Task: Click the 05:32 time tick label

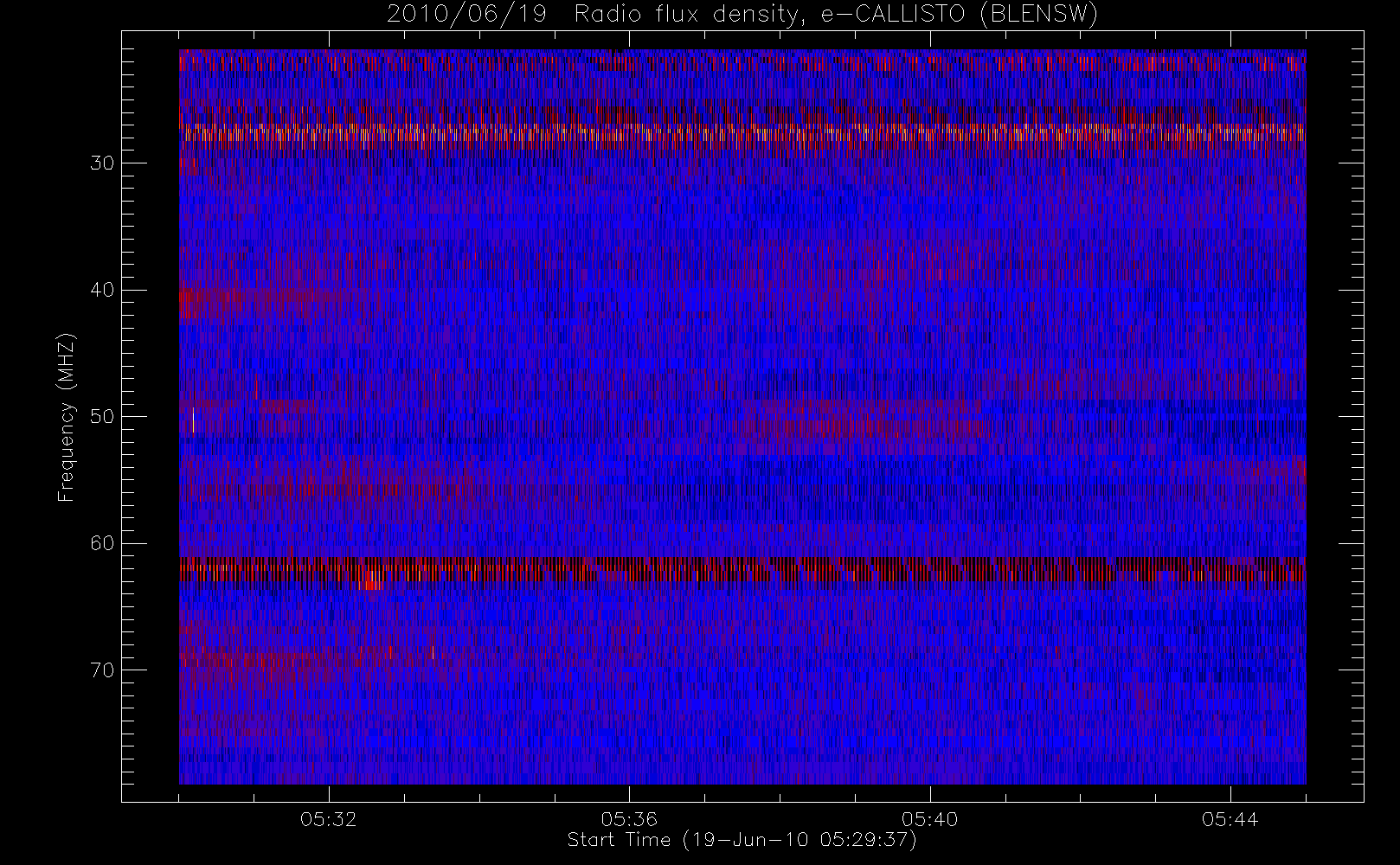Action: 329,818
